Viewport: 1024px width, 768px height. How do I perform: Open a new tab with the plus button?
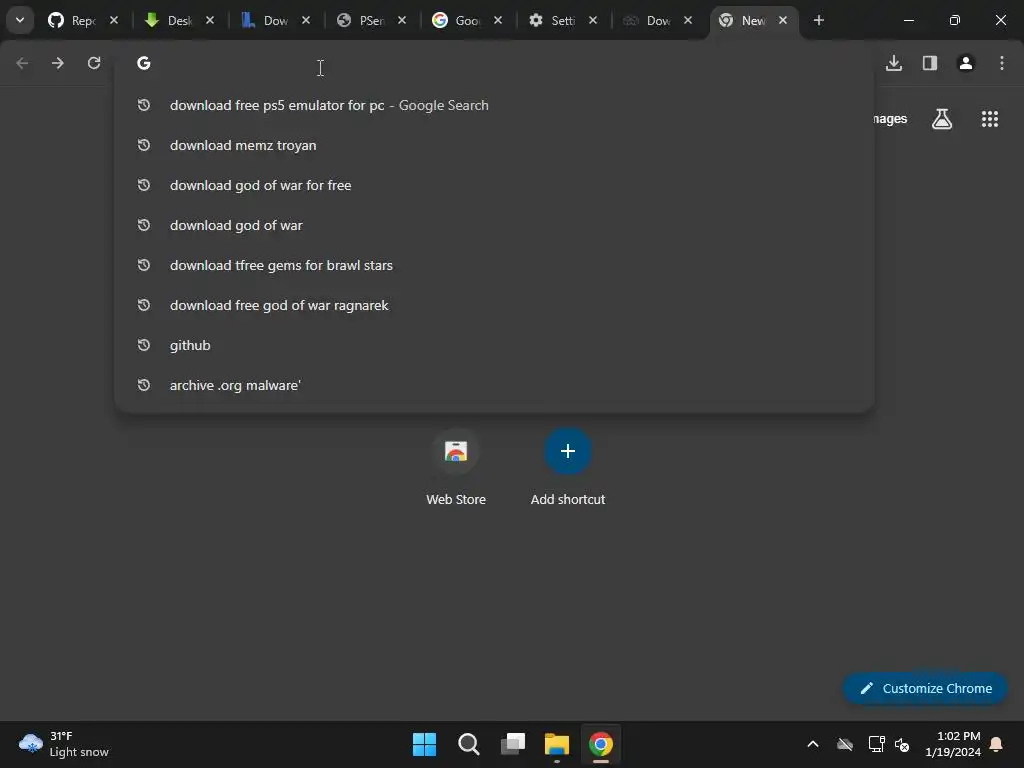coord(819,20)
